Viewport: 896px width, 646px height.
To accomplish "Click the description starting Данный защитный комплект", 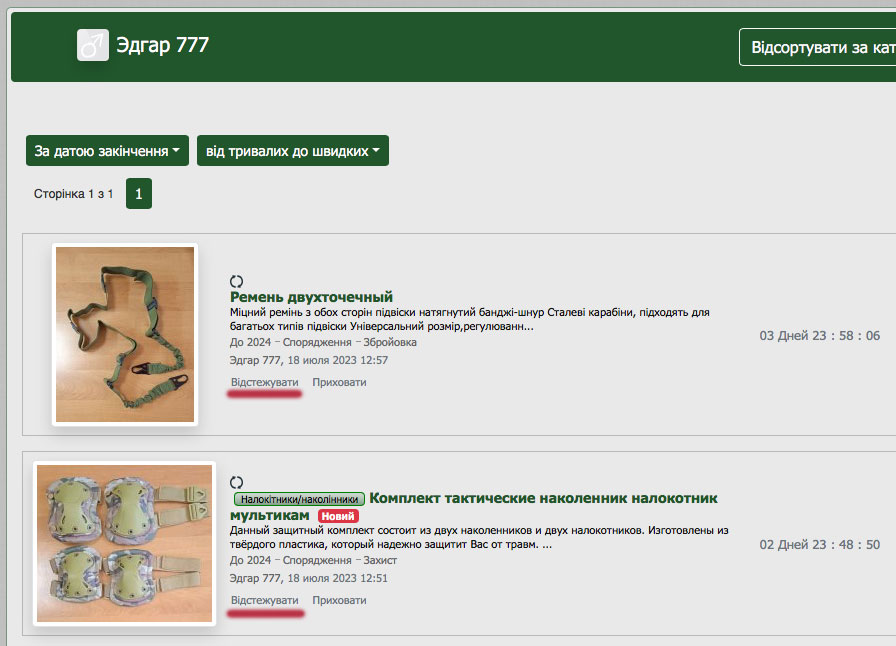I will pyautogui.click(x=479, y=537).
